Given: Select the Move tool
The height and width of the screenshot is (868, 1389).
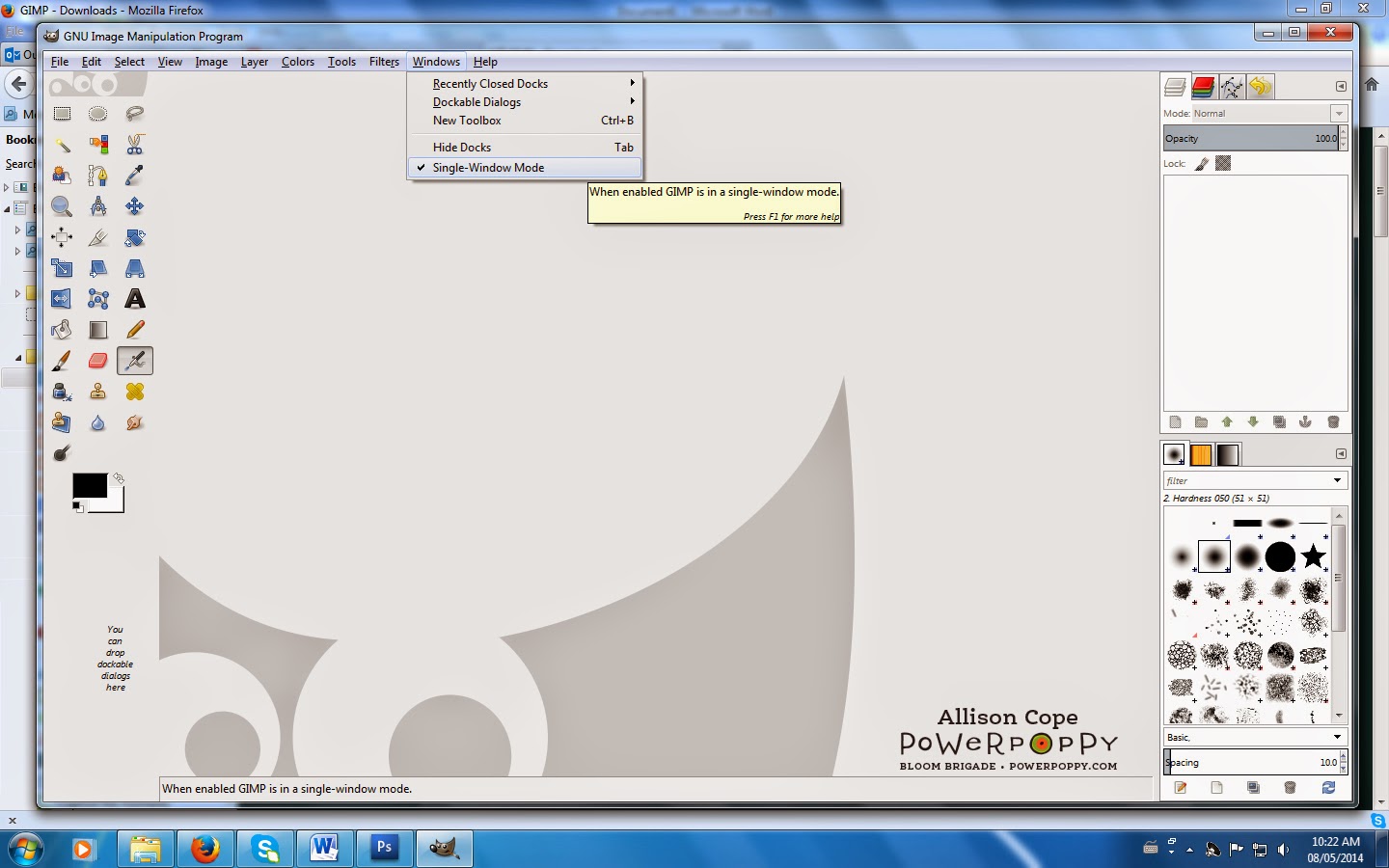Looking at the screenshot, I should 135,206.
